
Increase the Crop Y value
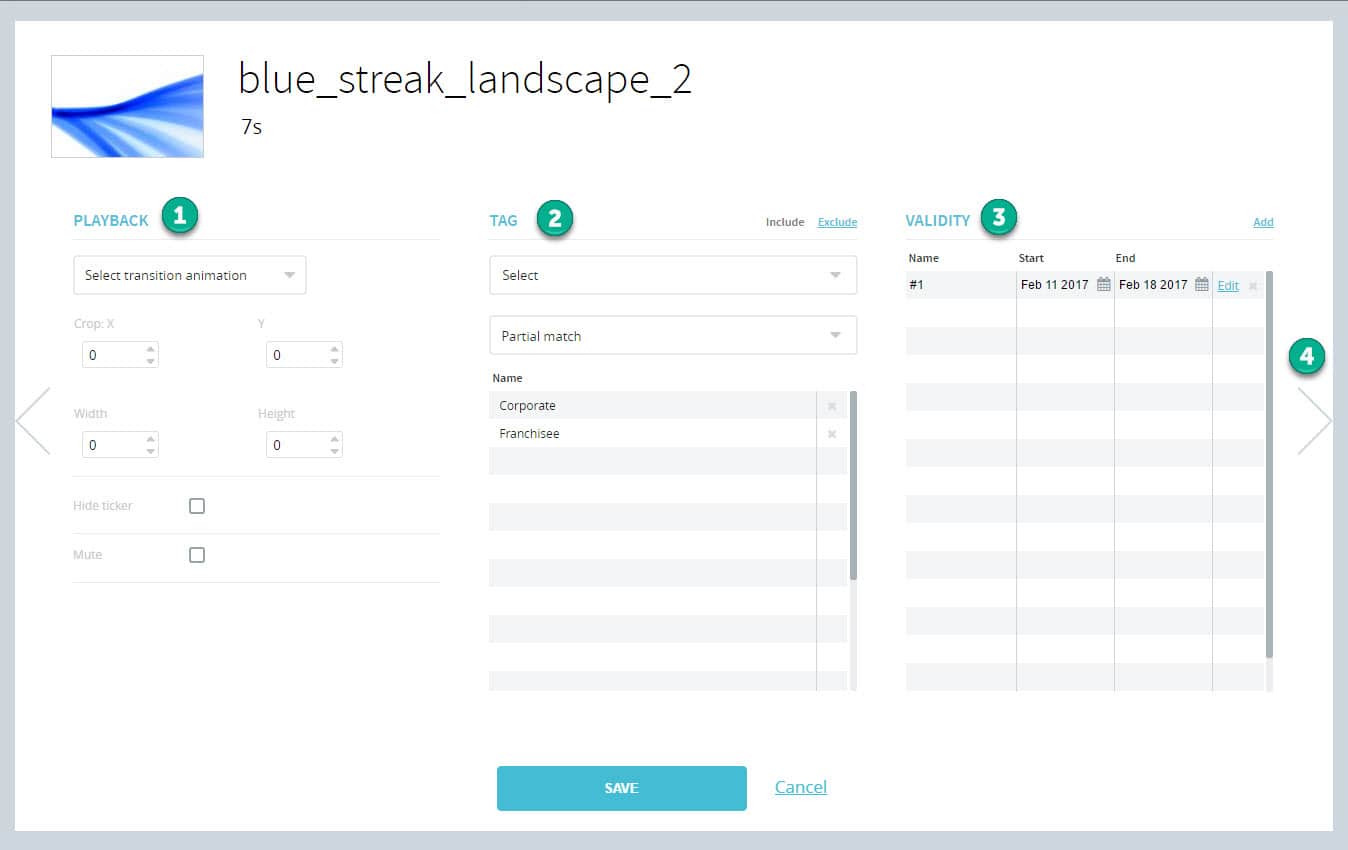pos(334,349)
